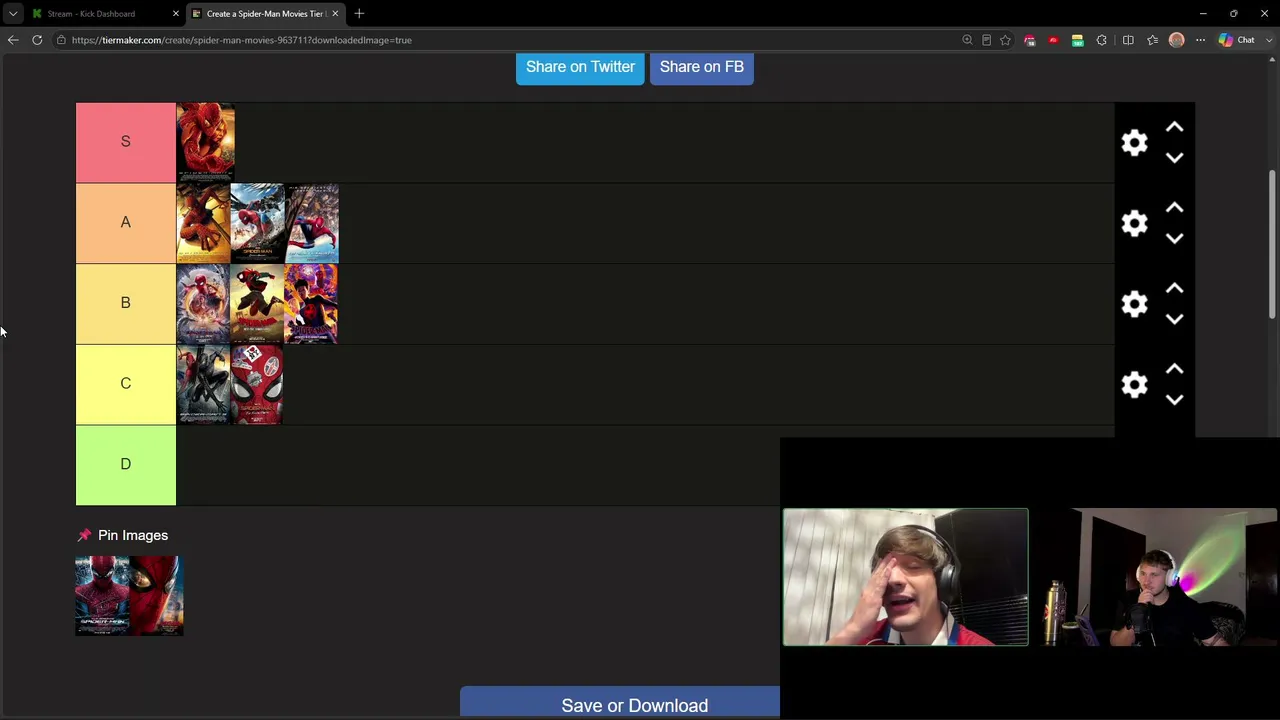Move the S tier row down
This screenshot has width=1280, height=720.
tap(1174, 158)
